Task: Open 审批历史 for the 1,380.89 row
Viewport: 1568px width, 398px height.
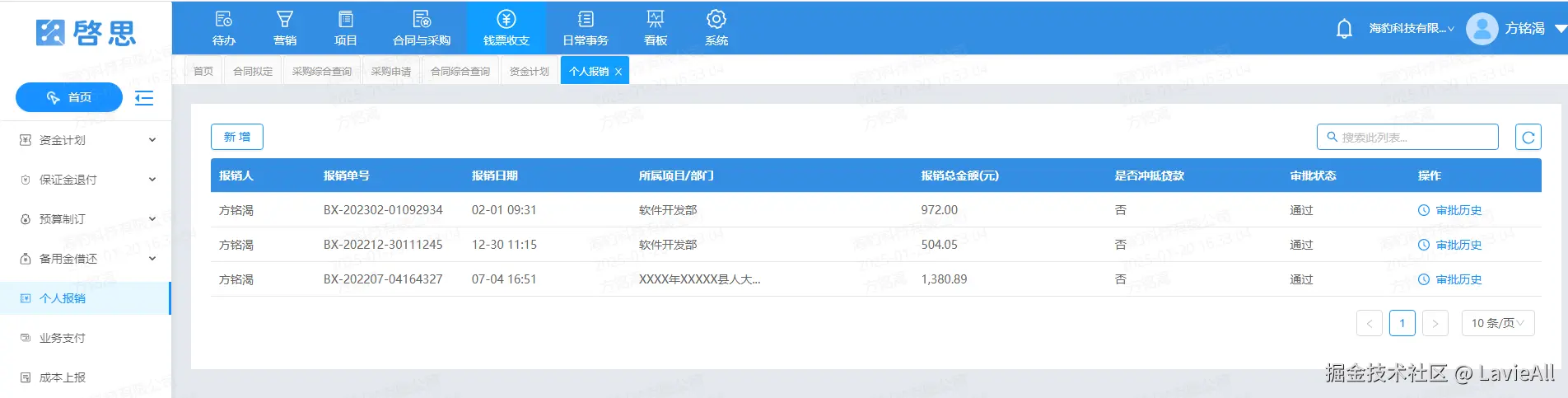Action: coord(1458,279)
